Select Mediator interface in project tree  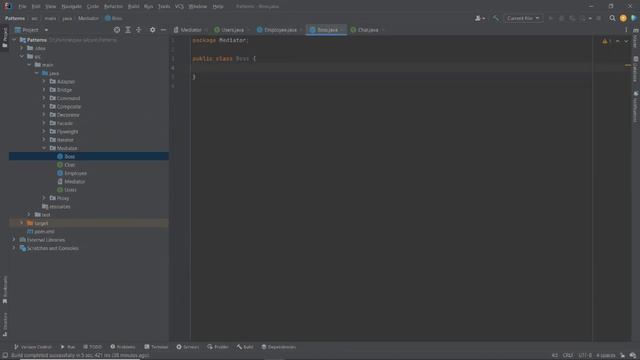click(x=75, y=182)
